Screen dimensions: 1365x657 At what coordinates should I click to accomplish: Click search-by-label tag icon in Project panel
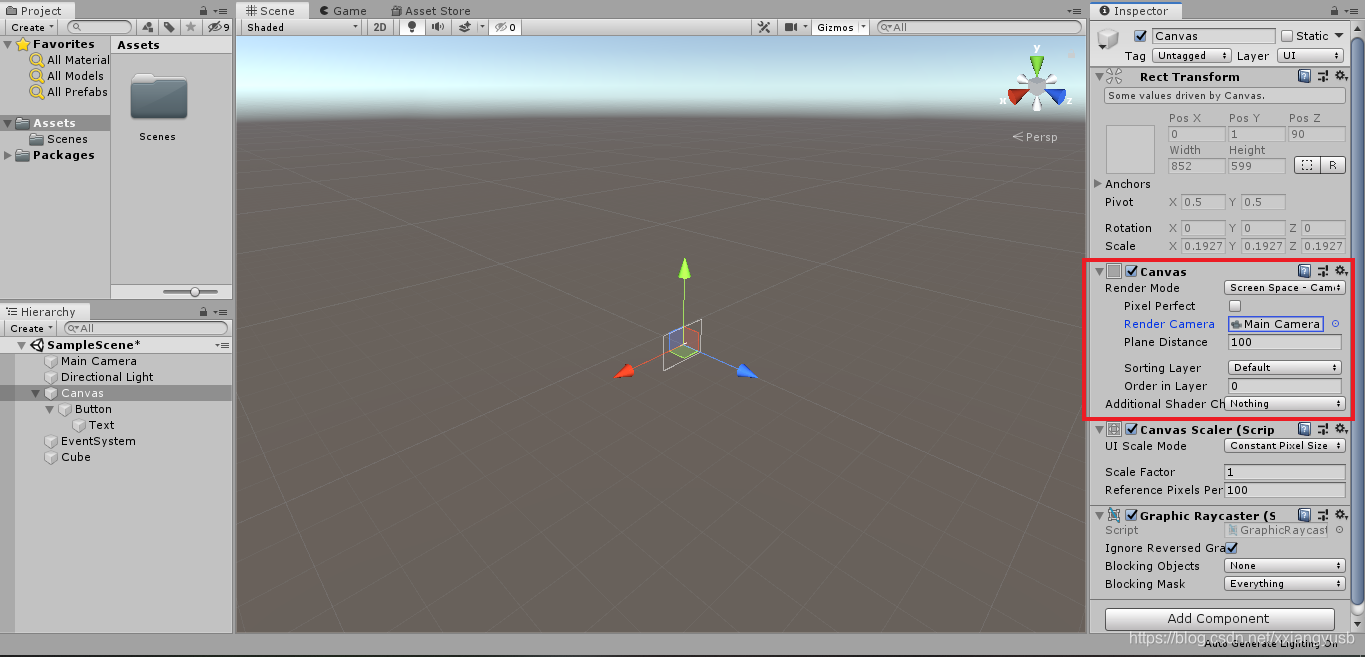169,27
